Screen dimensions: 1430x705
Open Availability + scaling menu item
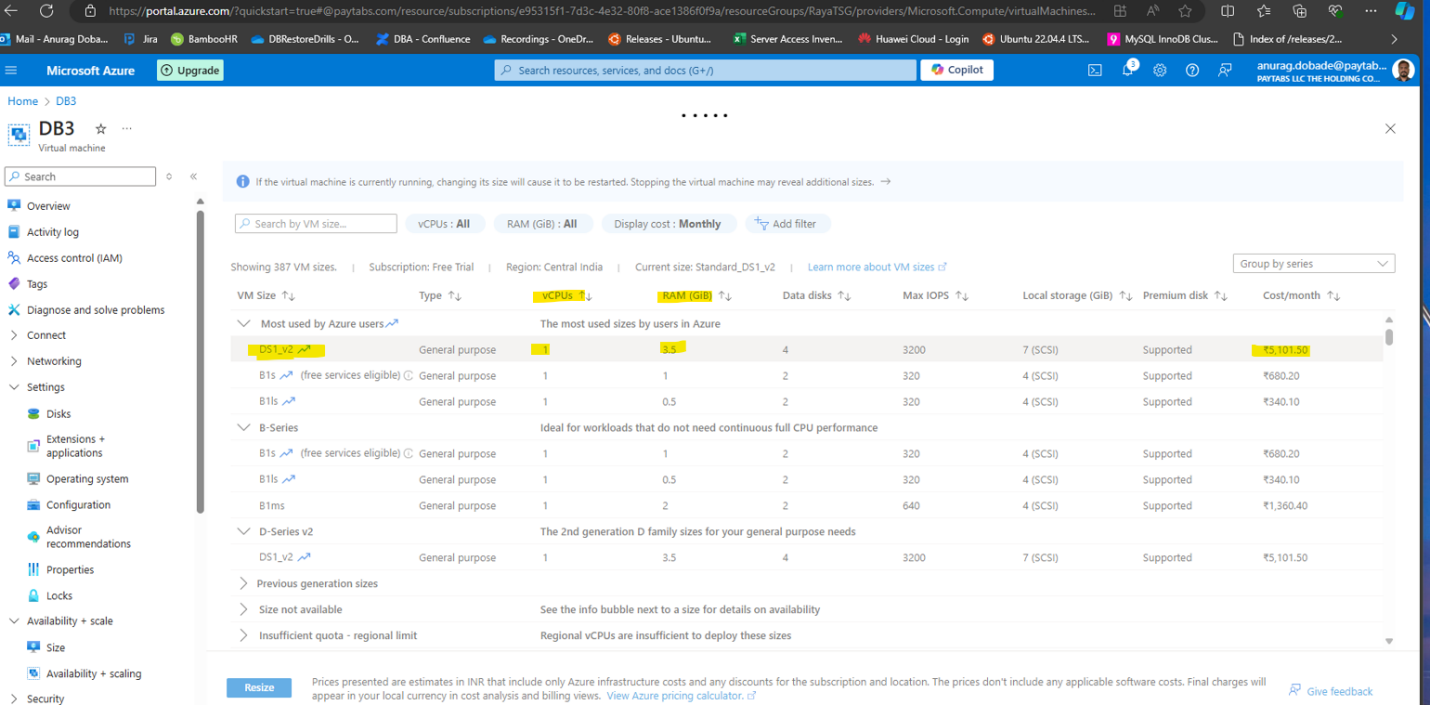point(93,674)
